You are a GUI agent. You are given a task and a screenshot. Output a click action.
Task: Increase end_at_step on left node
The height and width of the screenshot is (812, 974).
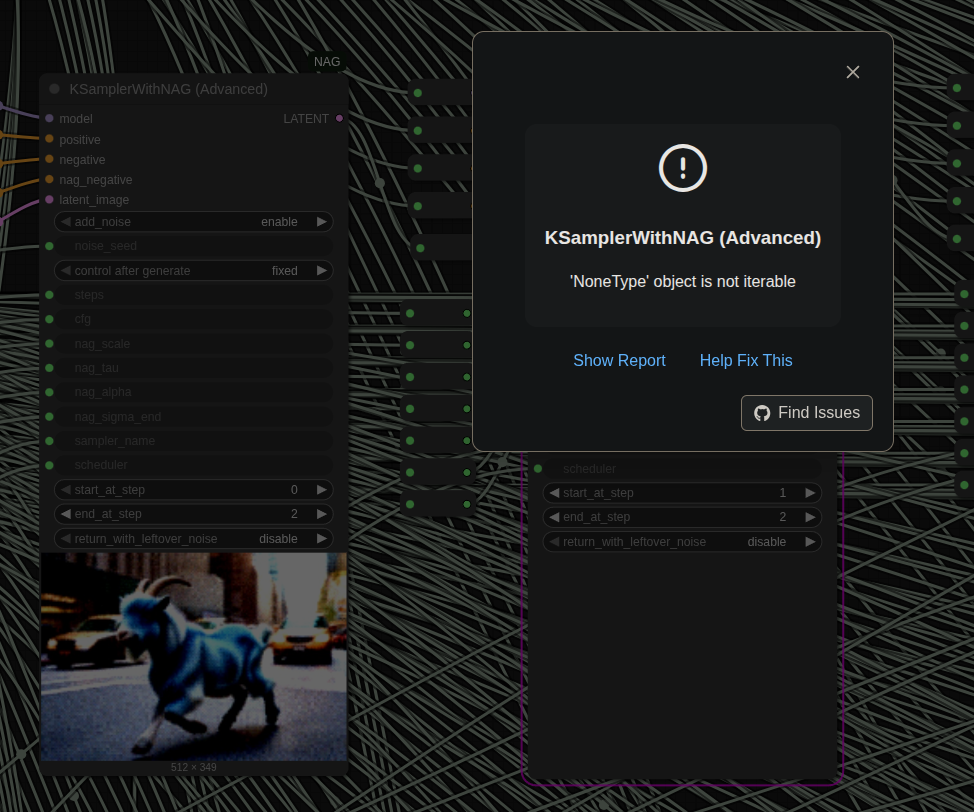(322, 514)
